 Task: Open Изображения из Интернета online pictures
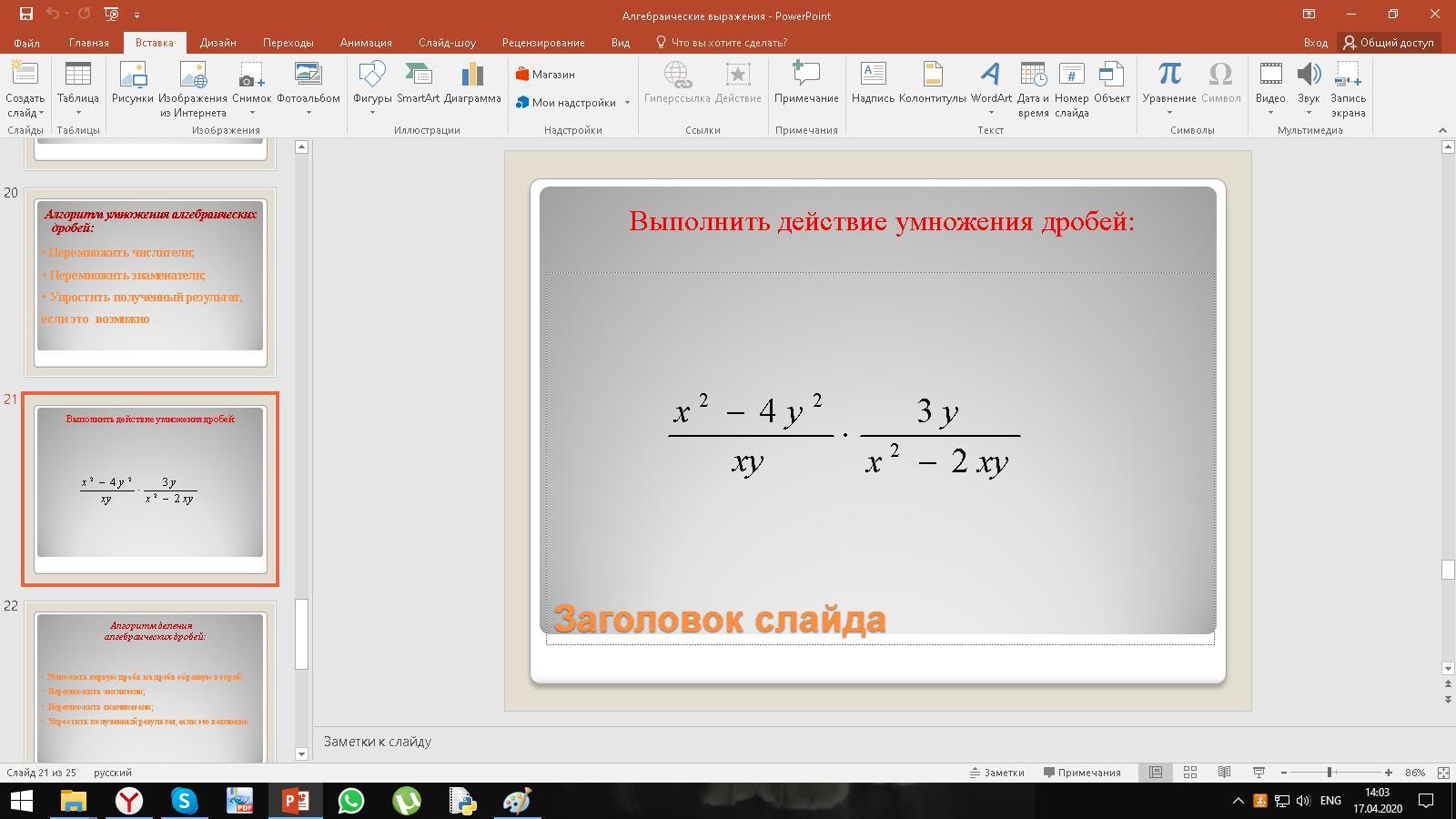tap(193, 89)
